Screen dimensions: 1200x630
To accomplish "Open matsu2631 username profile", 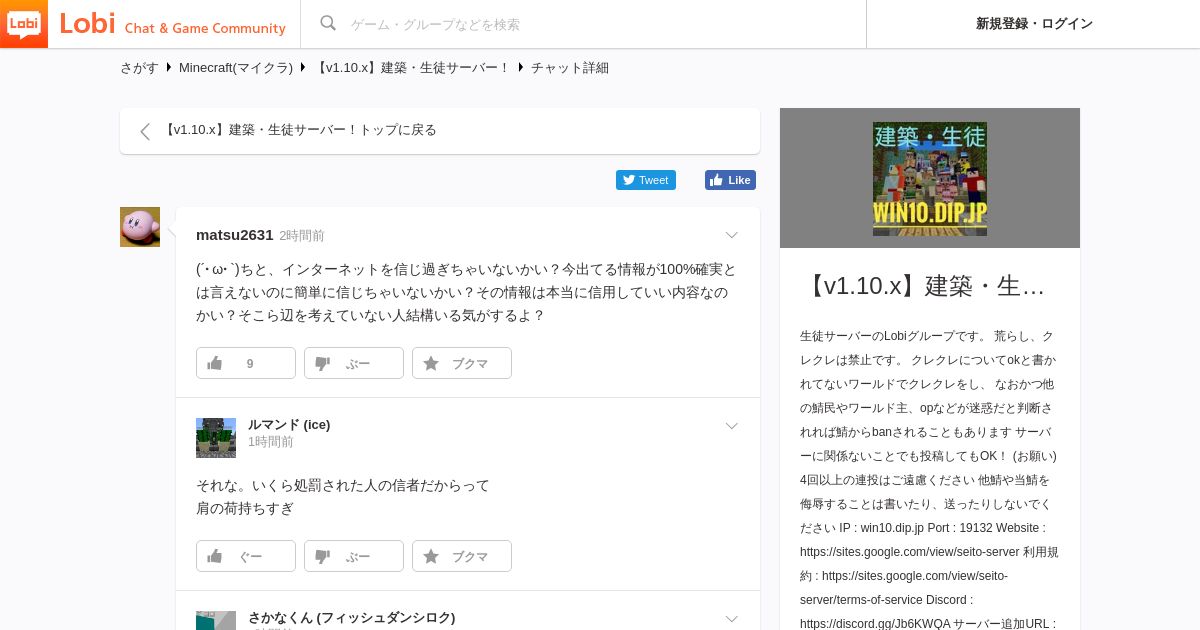I will (235, 235).
